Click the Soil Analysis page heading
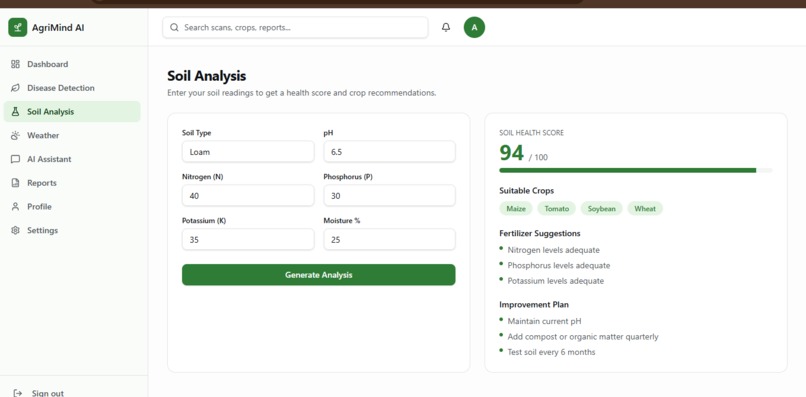The height and width of the screenshot is (397, 806). (207, 76)
